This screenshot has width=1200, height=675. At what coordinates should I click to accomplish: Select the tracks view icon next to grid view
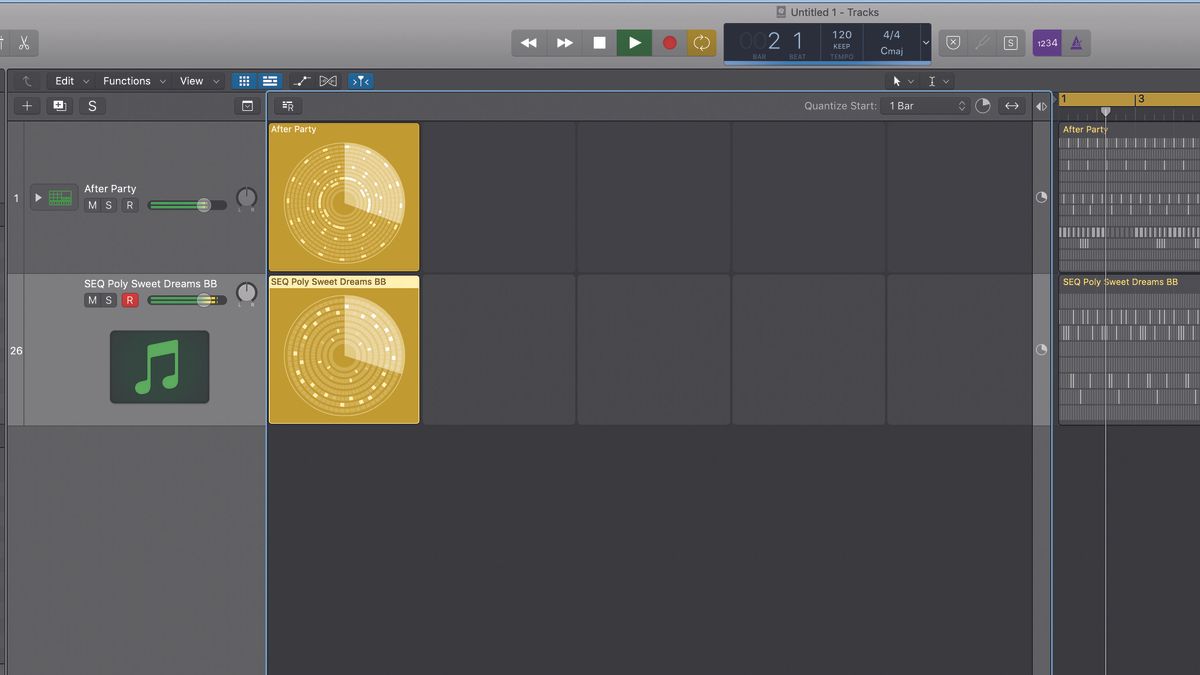(270, 80)
